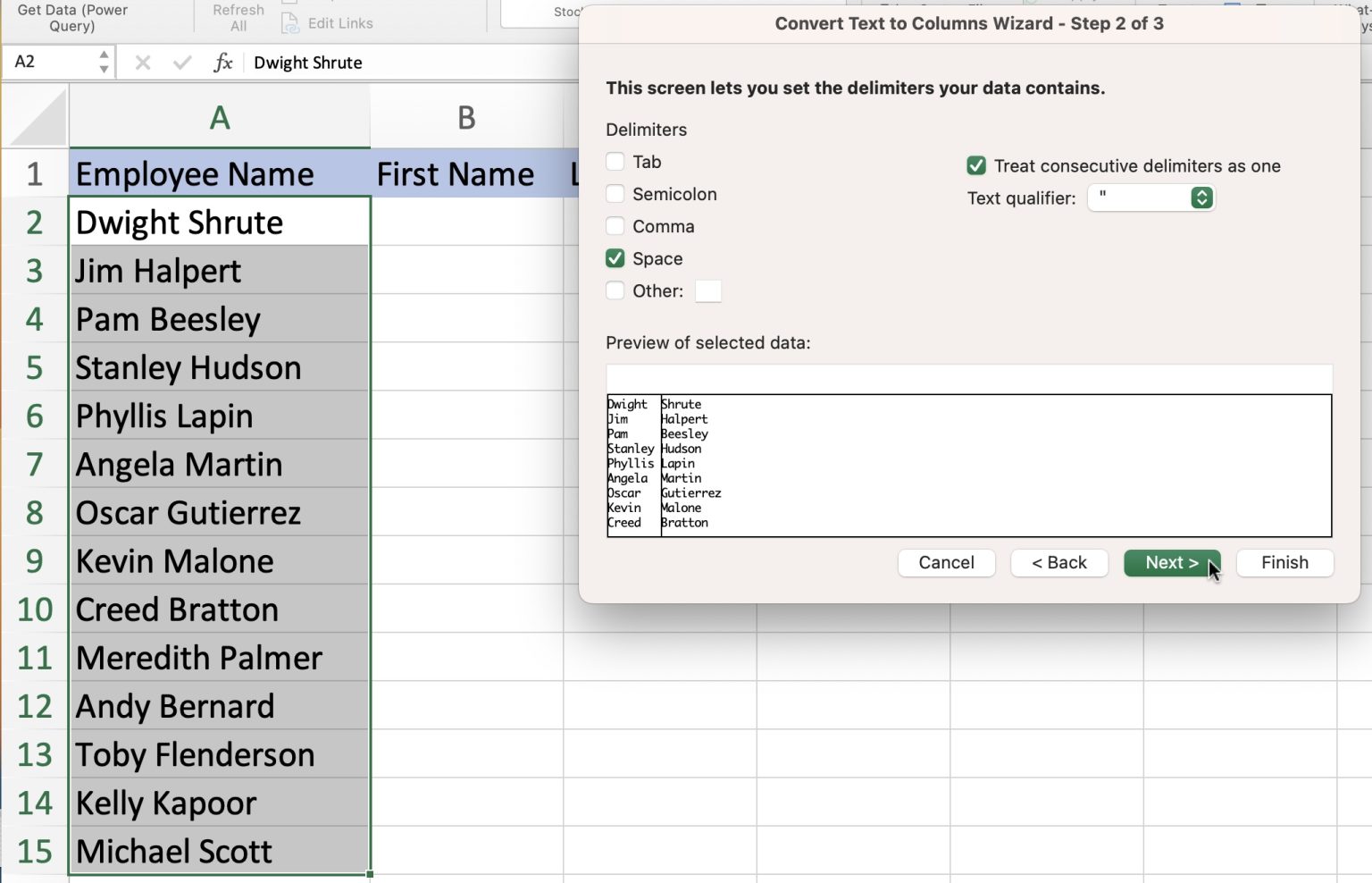The width and height of the screenshot is (1372, 883).
Task: Go back with the Back button
Action: click(x=1059, y=562)
